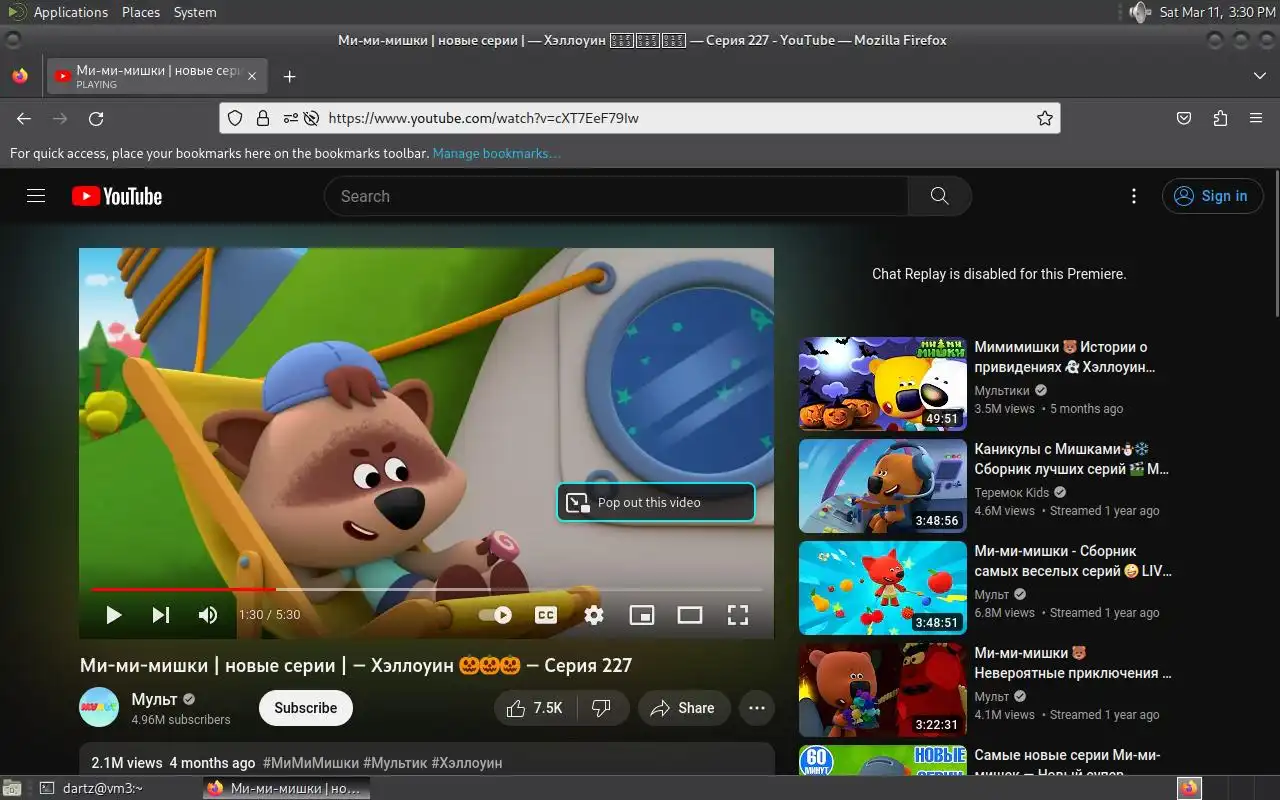Click Firefox View pinned icon
1280x800 pixels.
point(20,76)
